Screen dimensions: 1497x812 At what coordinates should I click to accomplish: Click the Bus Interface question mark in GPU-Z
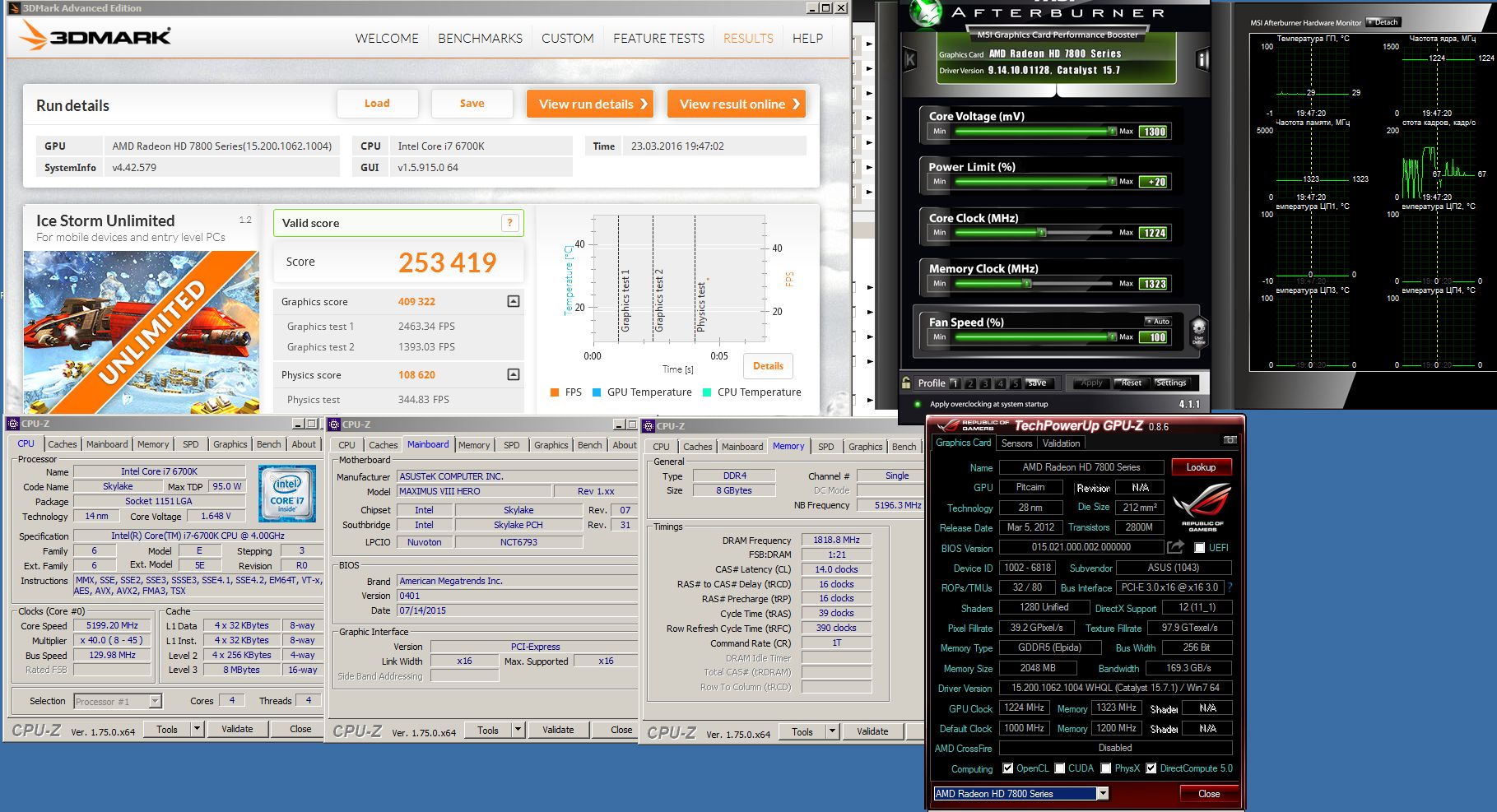(x=1230, y=587)
